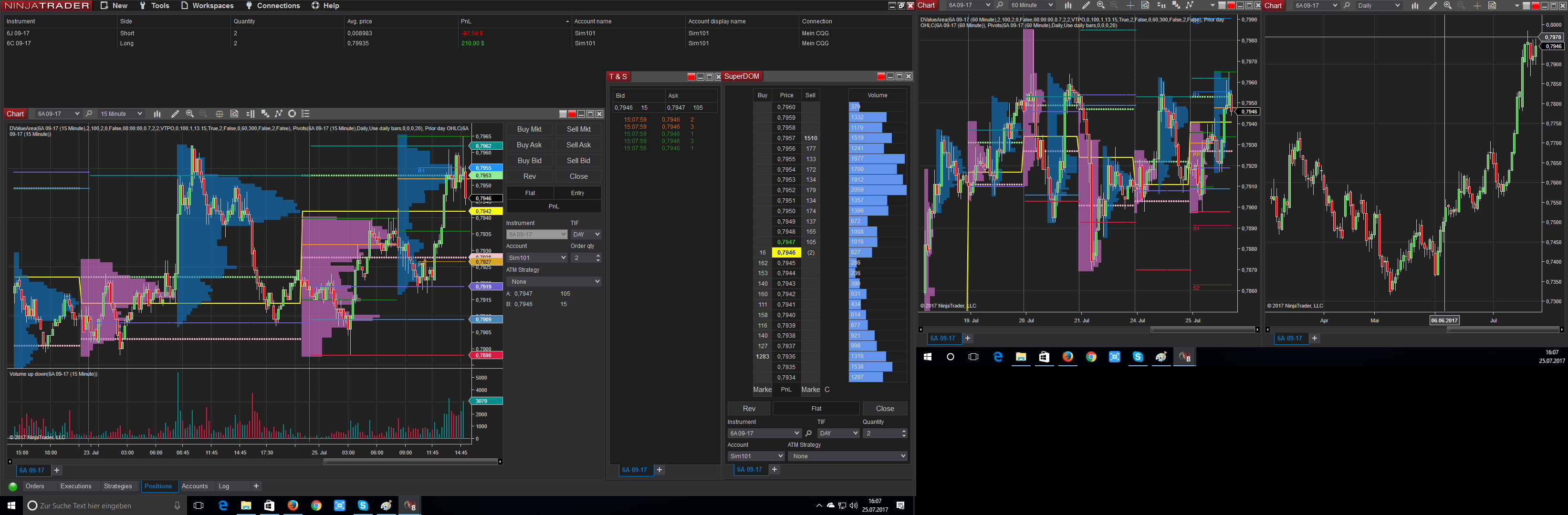Open the Workspaces menu
This screenshot has height=515, width=1568.
point(208,5)
